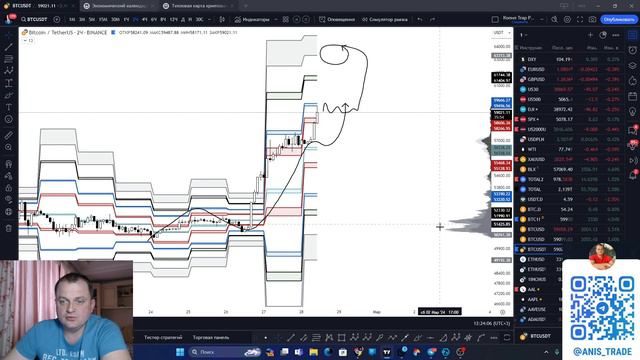Screen dimensions: 640x360
Task: Click the watchlist add symbol plus
Action: 590,35
